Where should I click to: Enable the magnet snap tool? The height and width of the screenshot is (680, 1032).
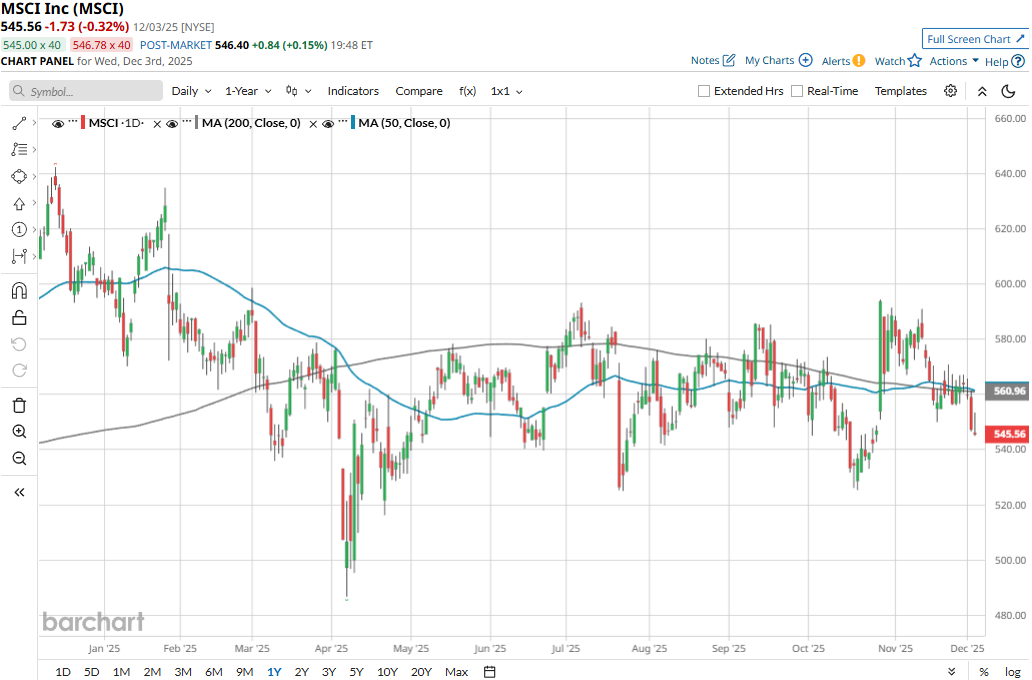pos(18,291)
